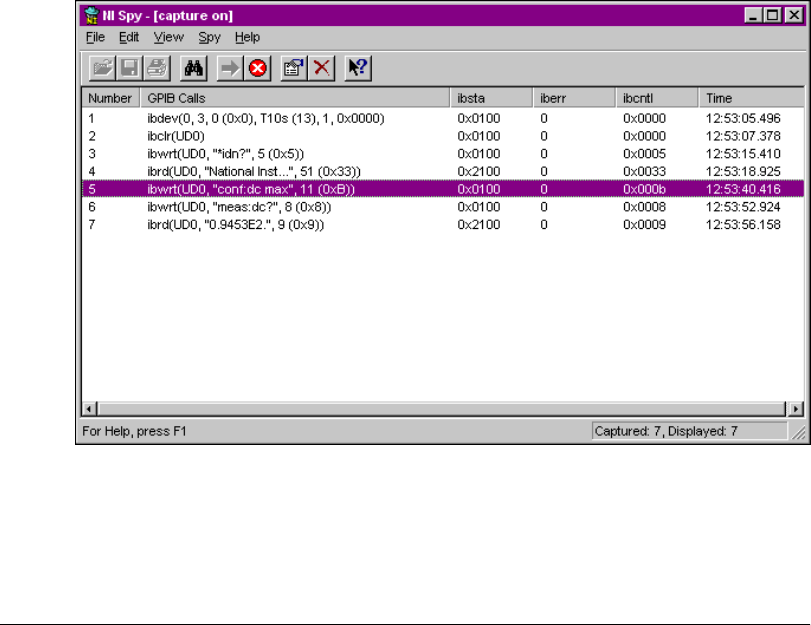
Task: Open the Edit menu
Action: [129, 37]
